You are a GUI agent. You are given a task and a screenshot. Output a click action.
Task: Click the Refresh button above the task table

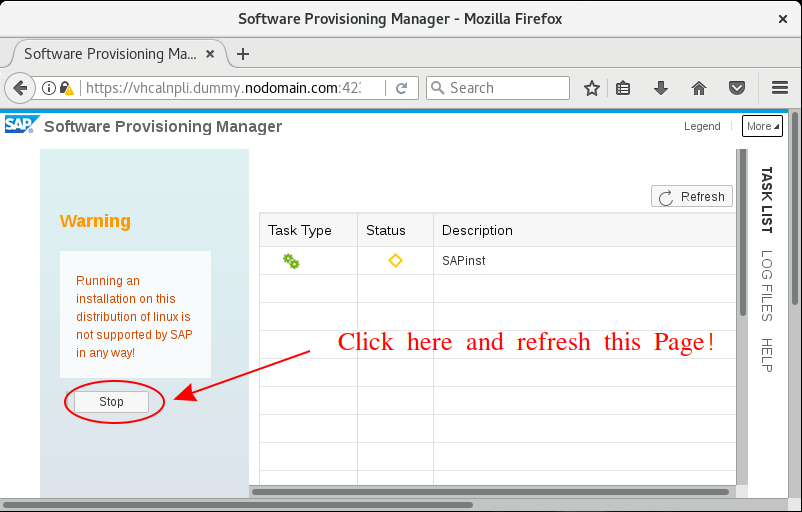(x=692, y=196)
